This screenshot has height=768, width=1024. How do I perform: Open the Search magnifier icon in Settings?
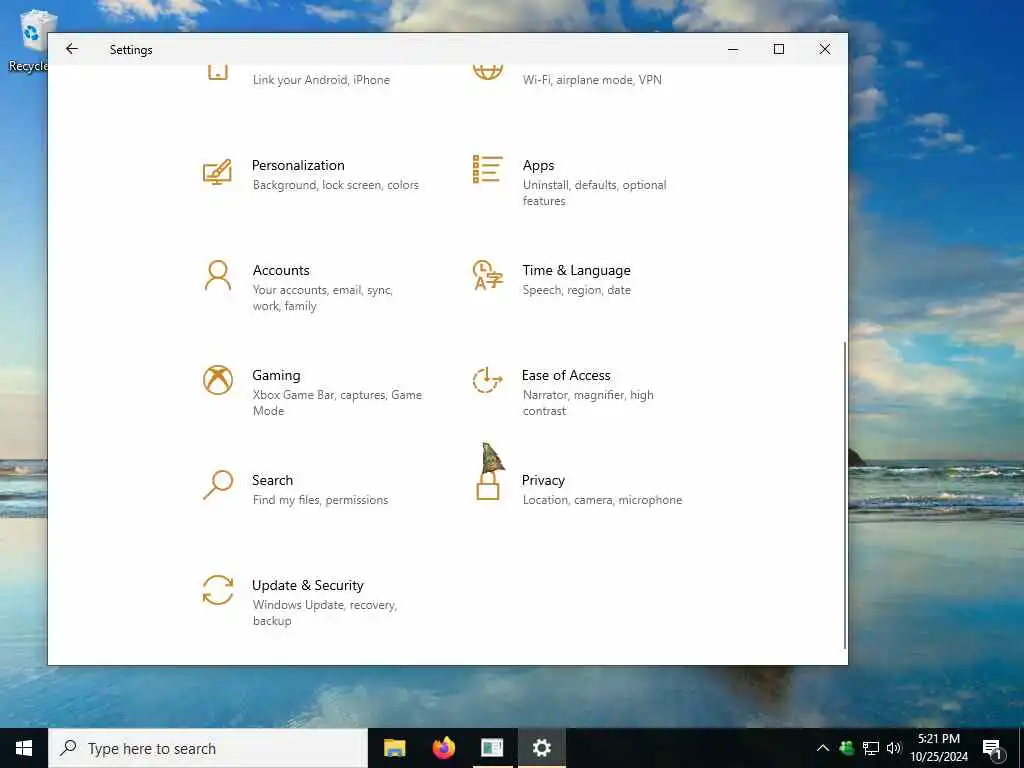coord(217,485)
